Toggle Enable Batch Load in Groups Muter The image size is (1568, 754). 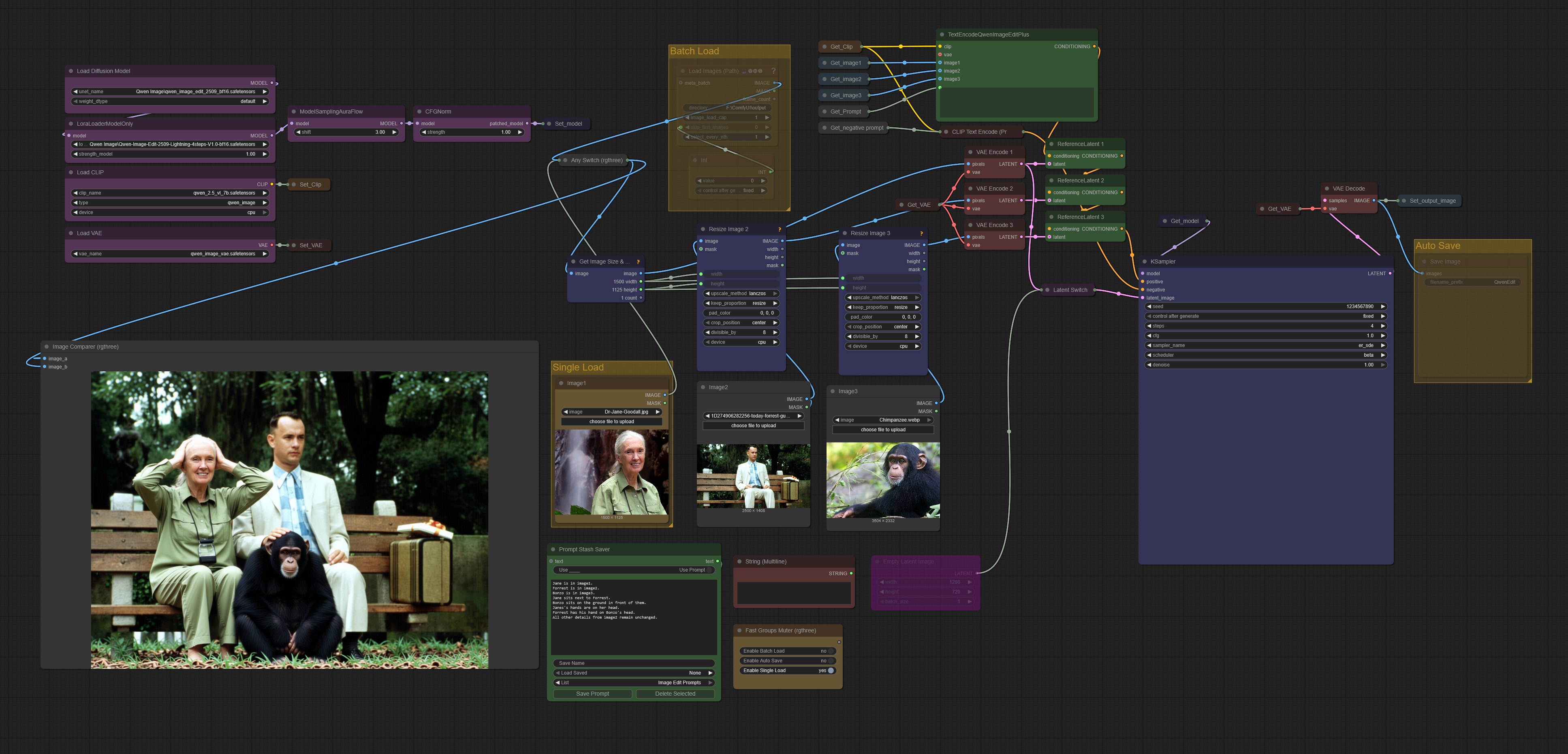(831, 651)
